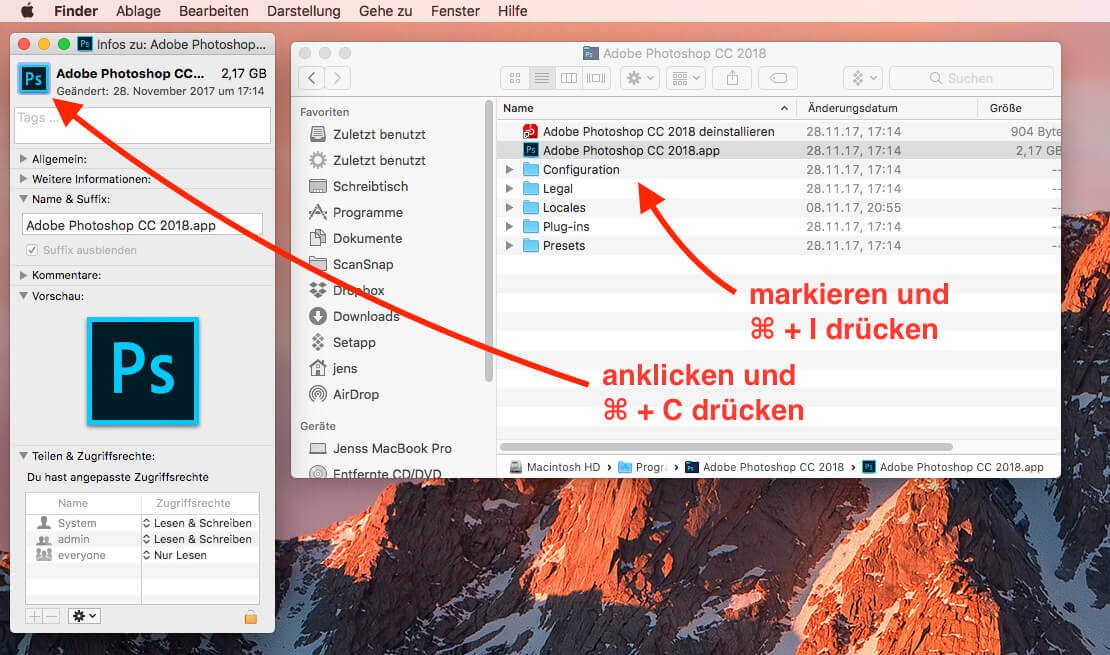Open the arrange-by grouping dropdown
This screenshot has height=655, width=1110.
(685, 78)
